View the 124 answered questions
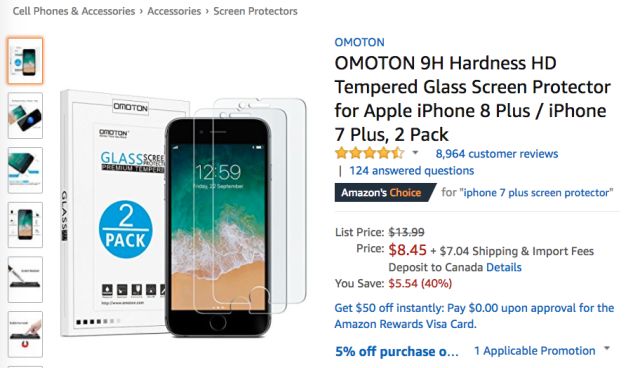 coord(411,171)
